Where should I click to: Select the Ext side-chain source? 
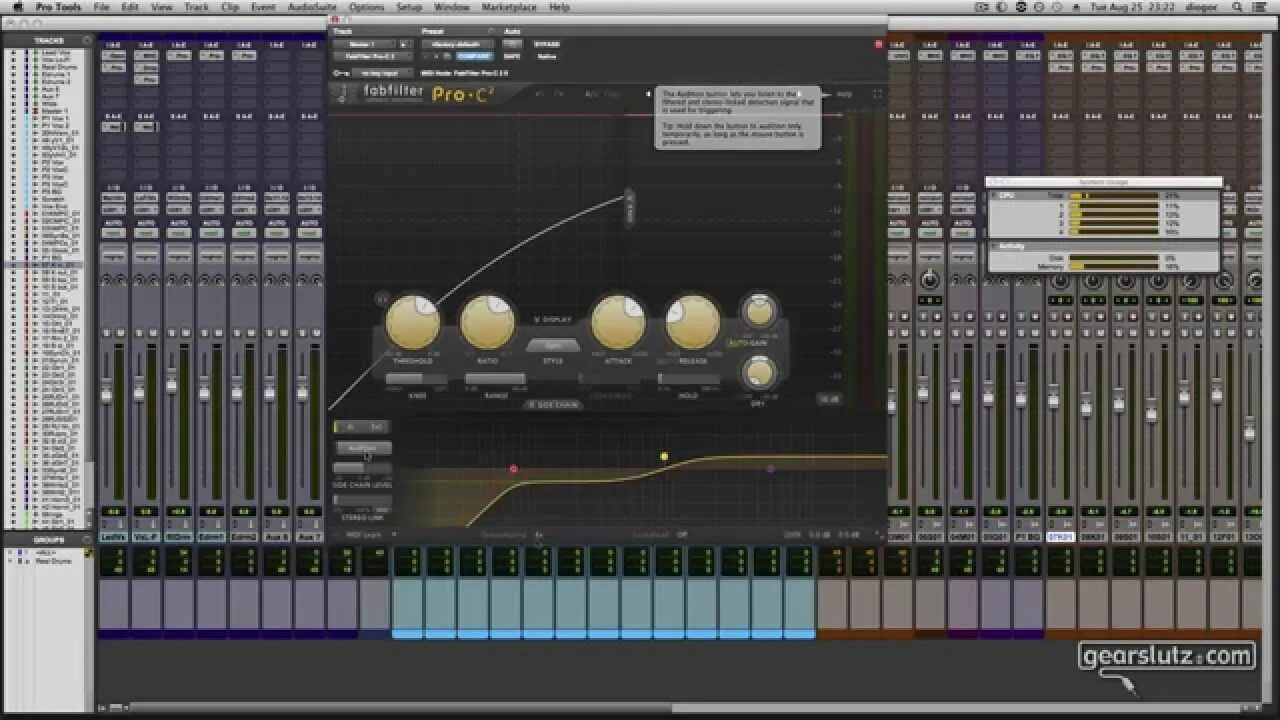point(376,427)
